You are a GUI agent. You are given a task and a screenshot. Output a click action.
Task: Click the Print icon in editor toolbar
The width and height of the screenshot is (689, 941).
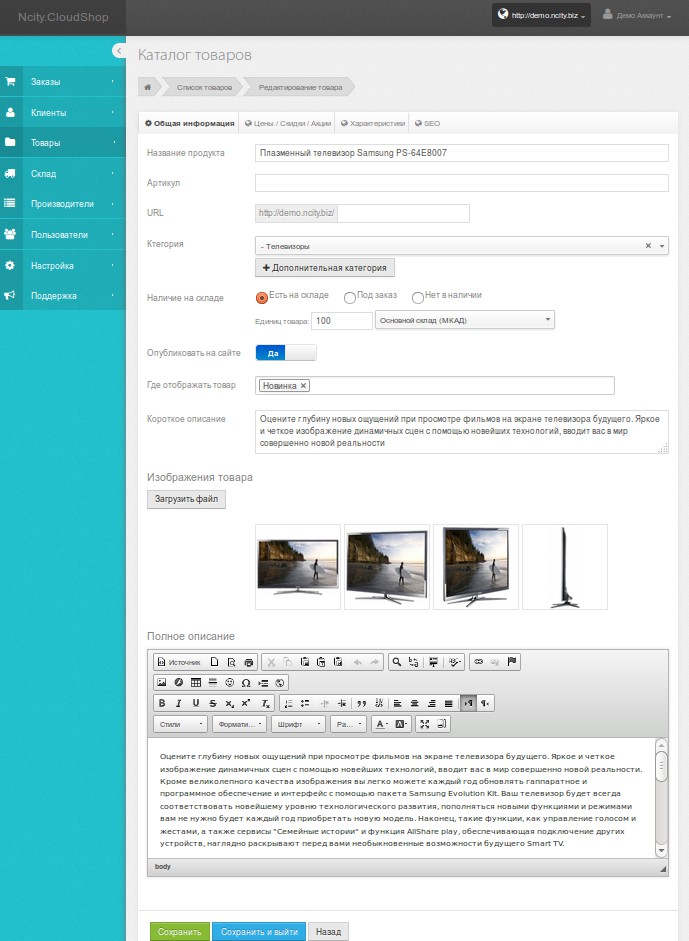click(248, 662)
